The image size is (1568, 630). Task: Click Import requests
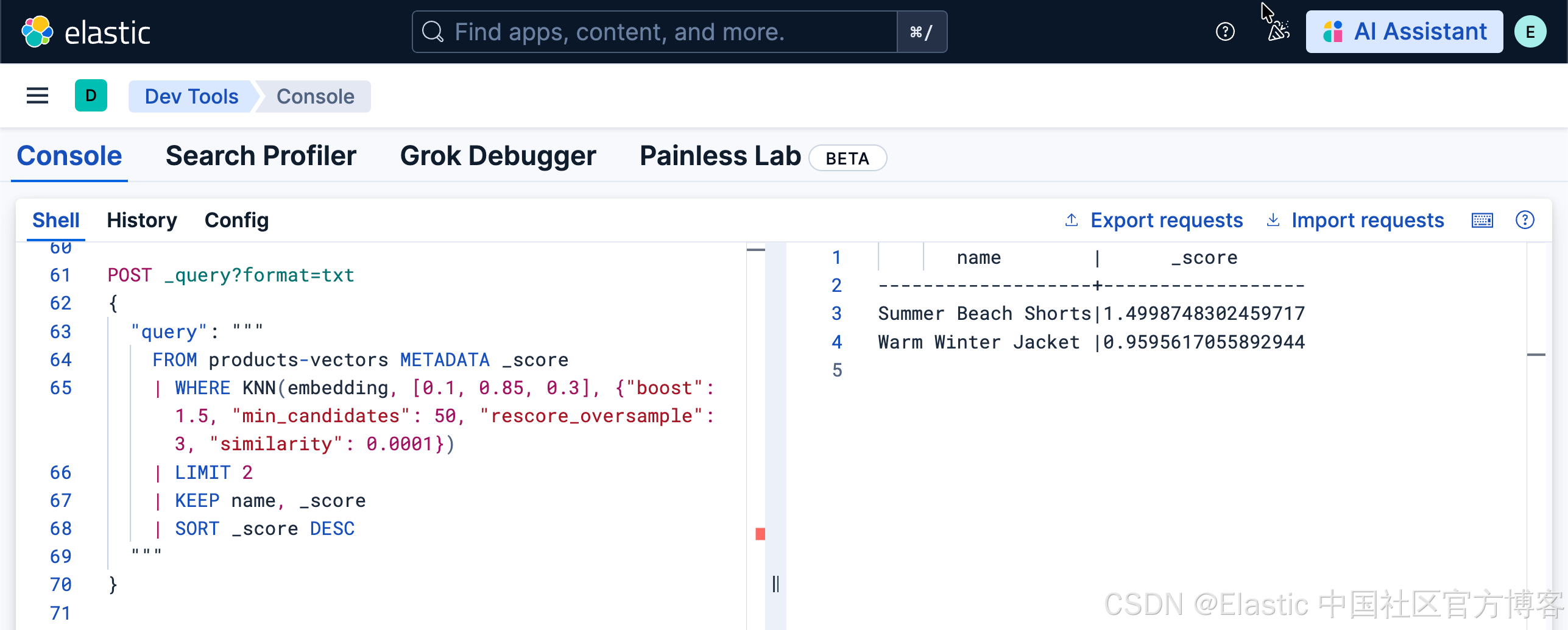(x=1355, y=220)
